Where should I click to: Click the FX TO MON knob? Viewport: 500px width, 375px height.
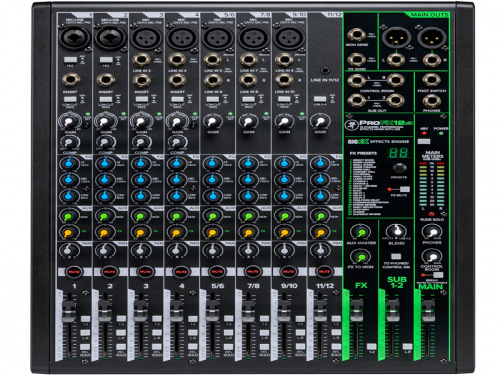point(360,257)
